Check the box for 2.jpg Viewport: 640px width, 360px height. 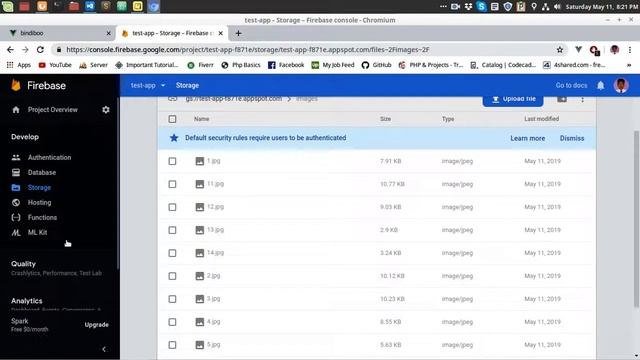click(172, 276)
